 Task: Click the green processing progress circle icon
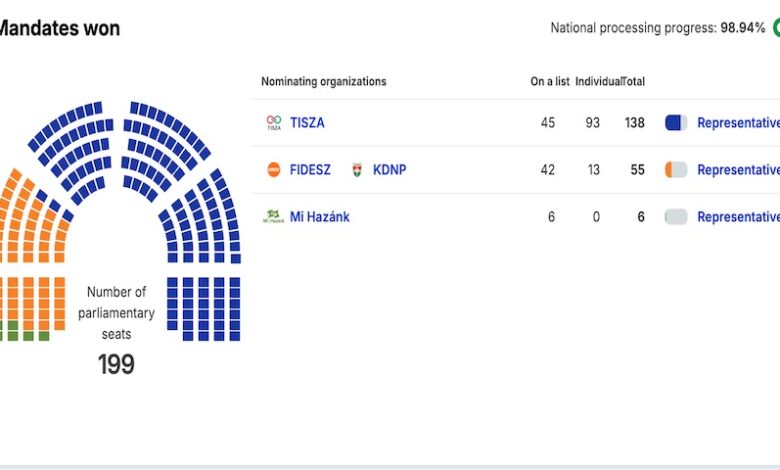coord(774,28)
